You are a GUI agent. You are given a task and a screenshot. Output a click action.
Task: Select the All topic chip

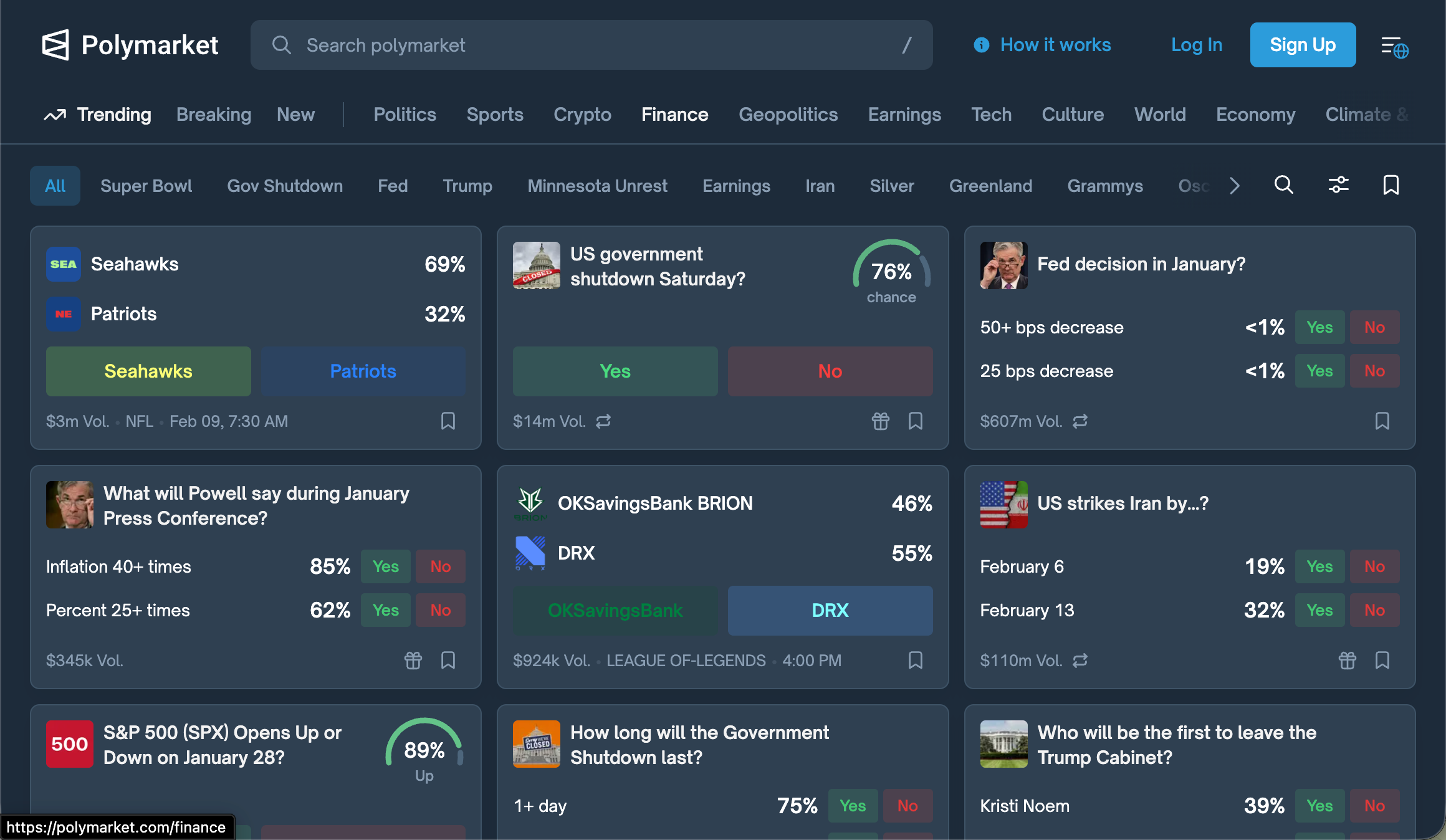[x=55, y=186]
